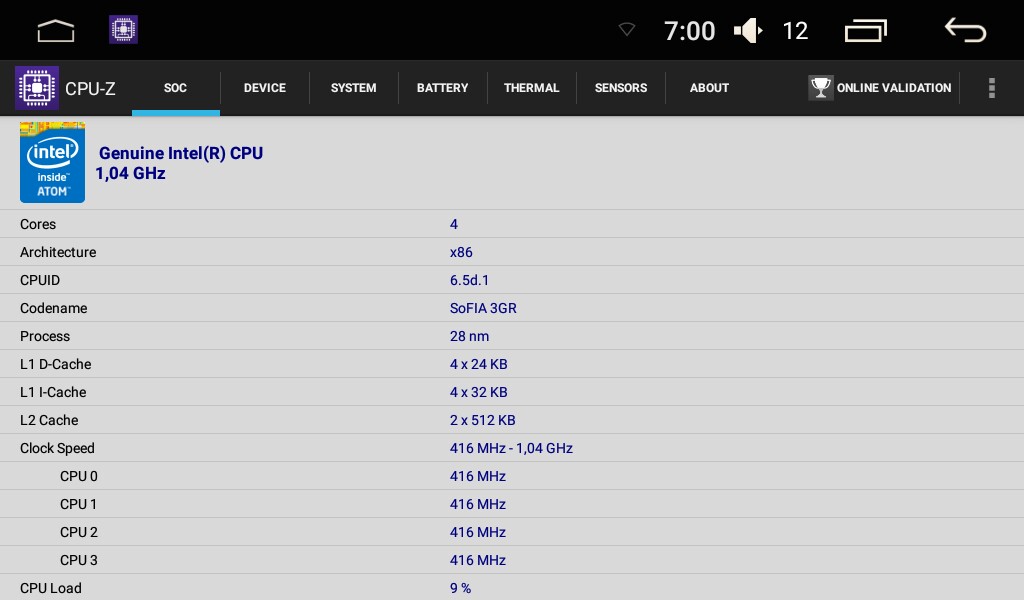Click the clock showing 7:00
This screenshot has height=600, width=1024.
click(x=690, y=31)
